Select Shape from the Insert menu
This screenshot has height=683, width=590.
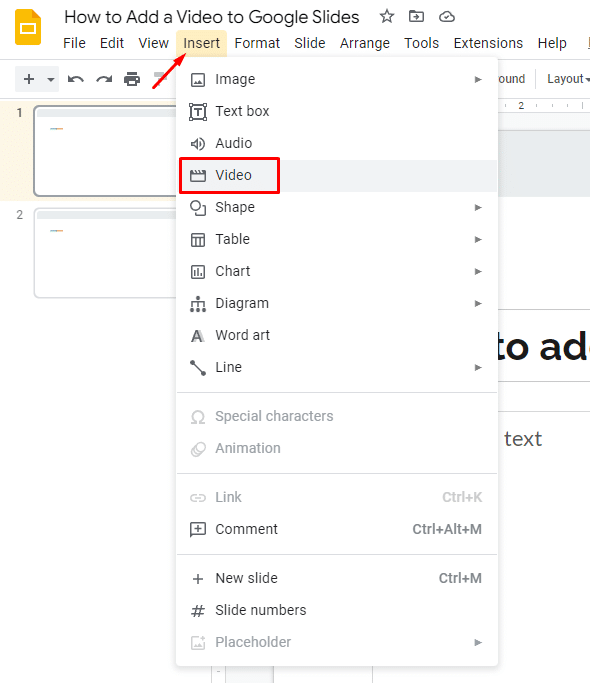click(336, 207)
